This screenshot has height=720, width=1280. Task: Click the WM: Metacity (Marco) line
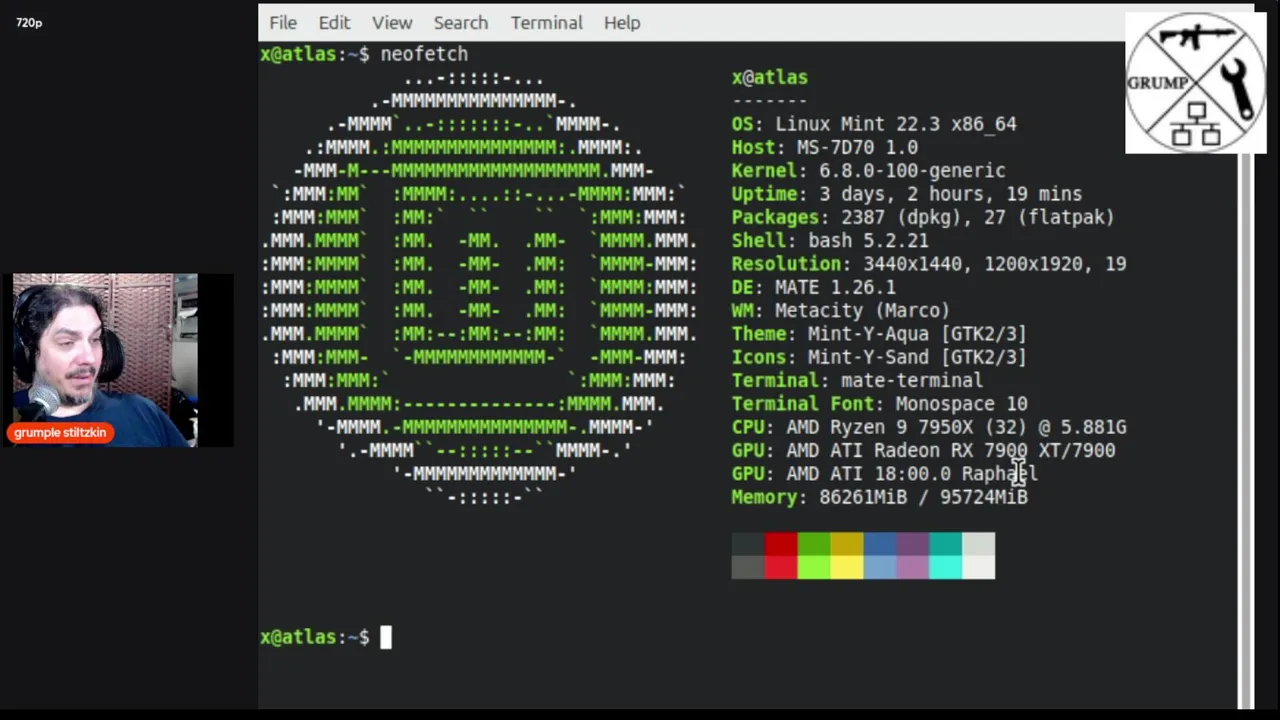click(840, 311)
